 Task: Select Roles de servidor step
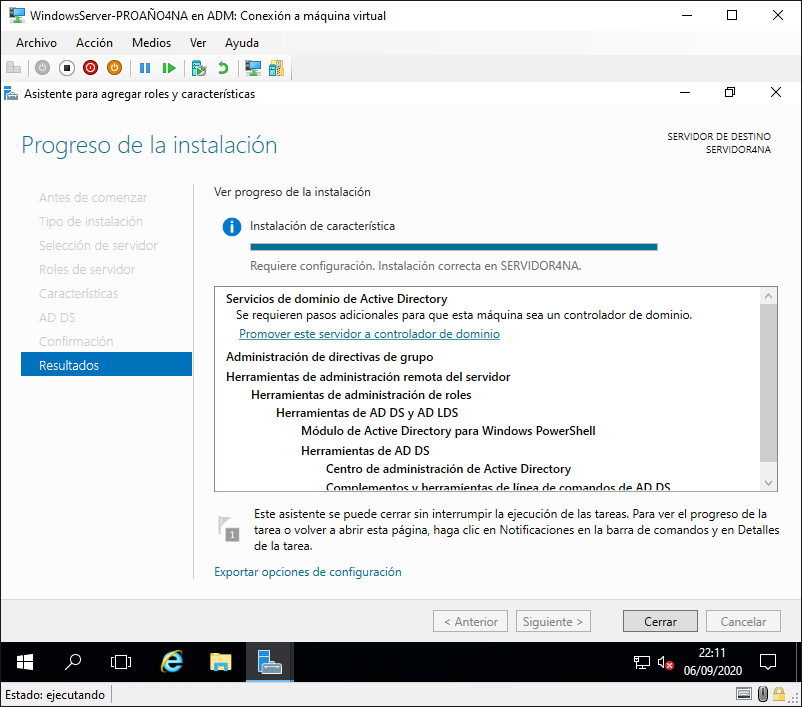(87, 270)
